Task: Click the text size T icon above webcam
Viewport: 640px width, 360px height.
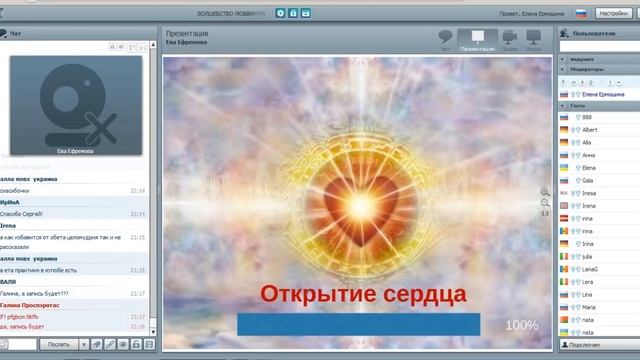Action: click(x=131, y=48)
